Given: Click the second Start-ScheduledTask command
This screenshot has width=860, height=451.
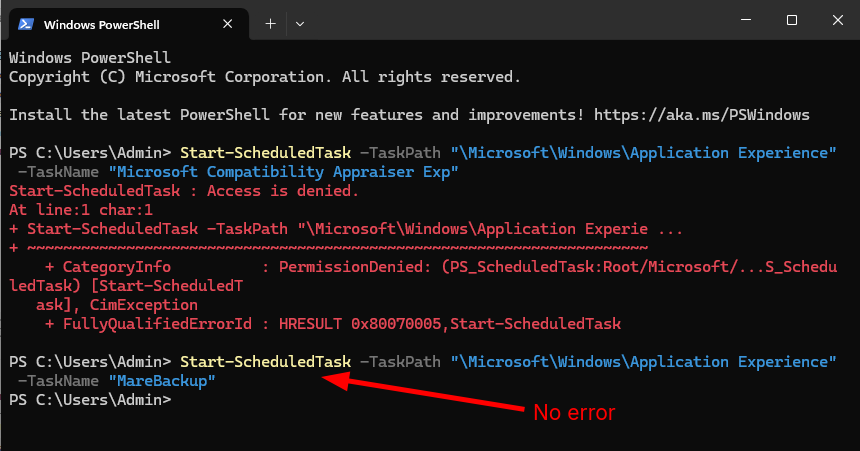Looking at the screenshot, I should click(265, 362).
